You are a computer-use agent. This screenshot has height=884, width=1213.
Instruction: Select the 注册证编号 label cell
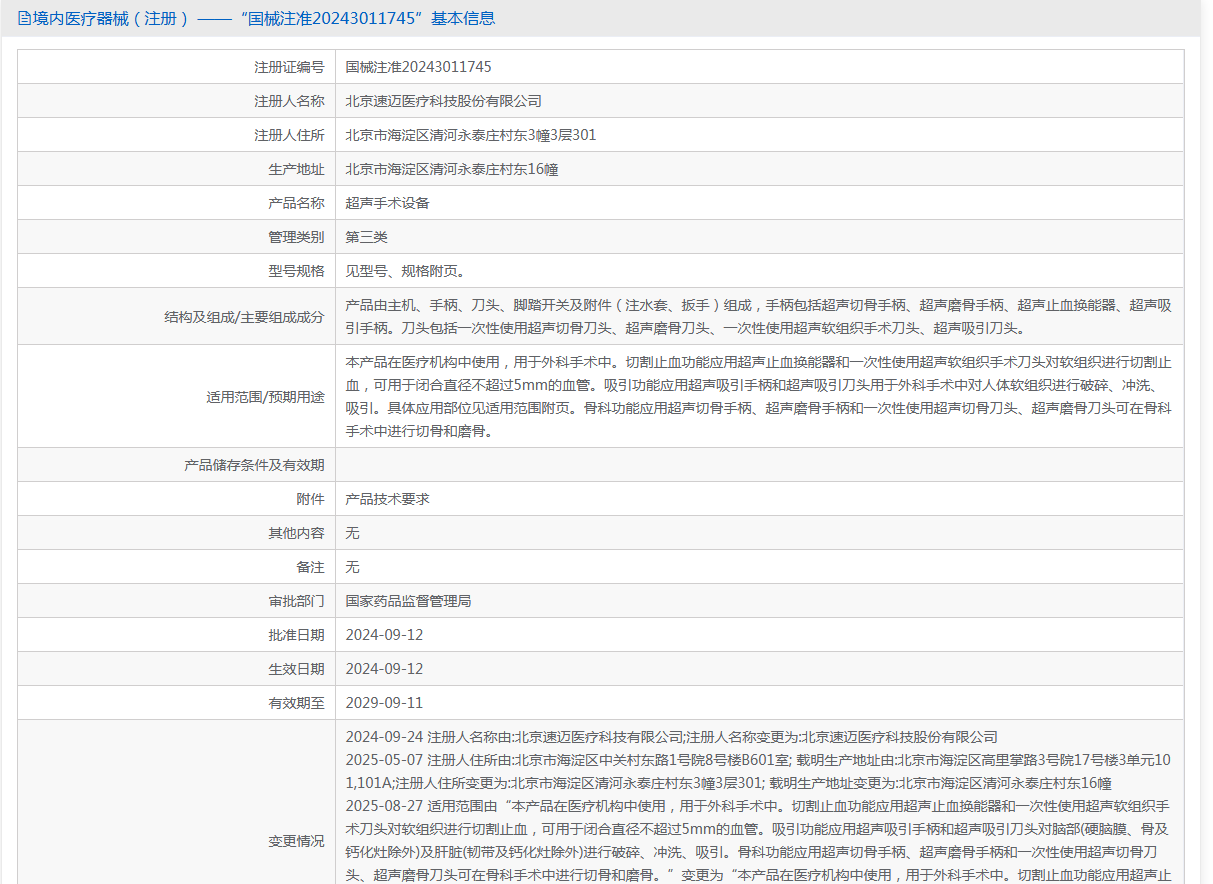[x=176, y=67]
